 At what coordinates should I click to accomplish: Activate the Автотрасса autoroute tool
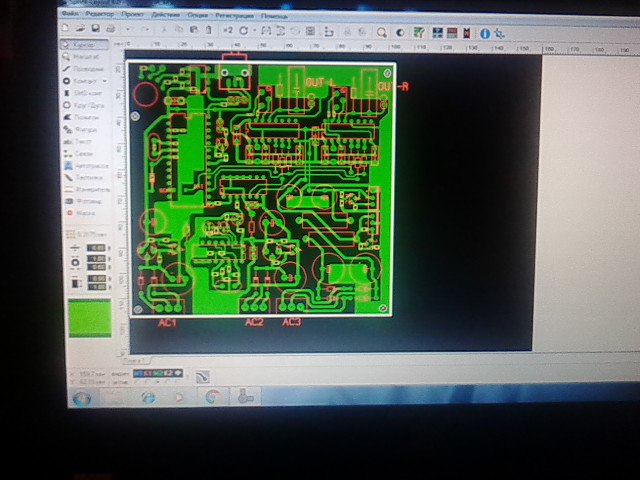[86, 165]
